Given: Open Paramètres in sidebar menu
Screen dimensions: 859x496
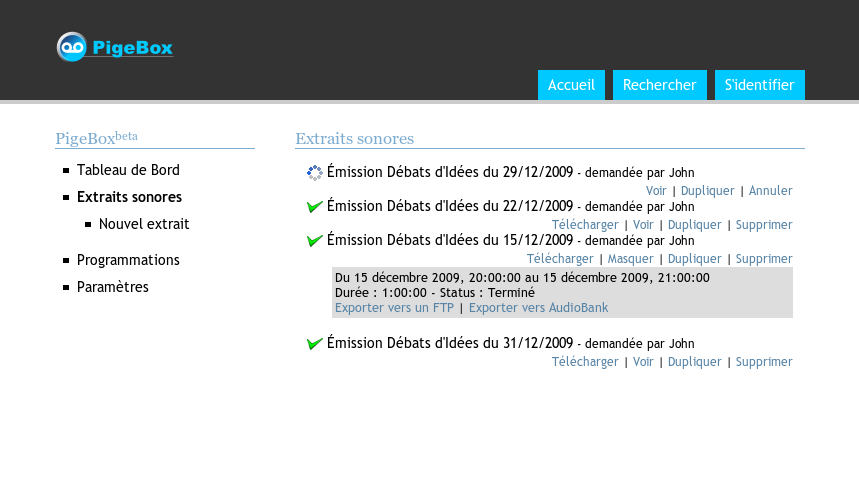Looking at the screenshot, I should pyautogui.click(x=112, y=287).
